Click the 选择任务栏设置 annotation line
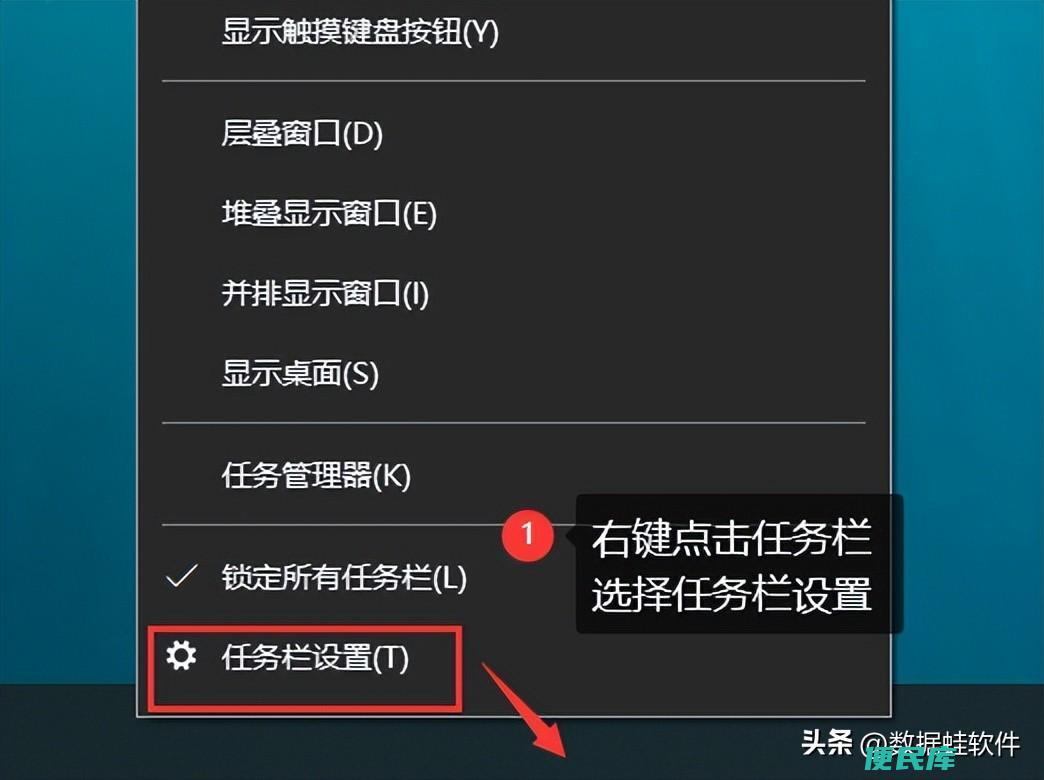Image resolution: width=1044 pixels, height=780 pixels. [x=731, y=593]
